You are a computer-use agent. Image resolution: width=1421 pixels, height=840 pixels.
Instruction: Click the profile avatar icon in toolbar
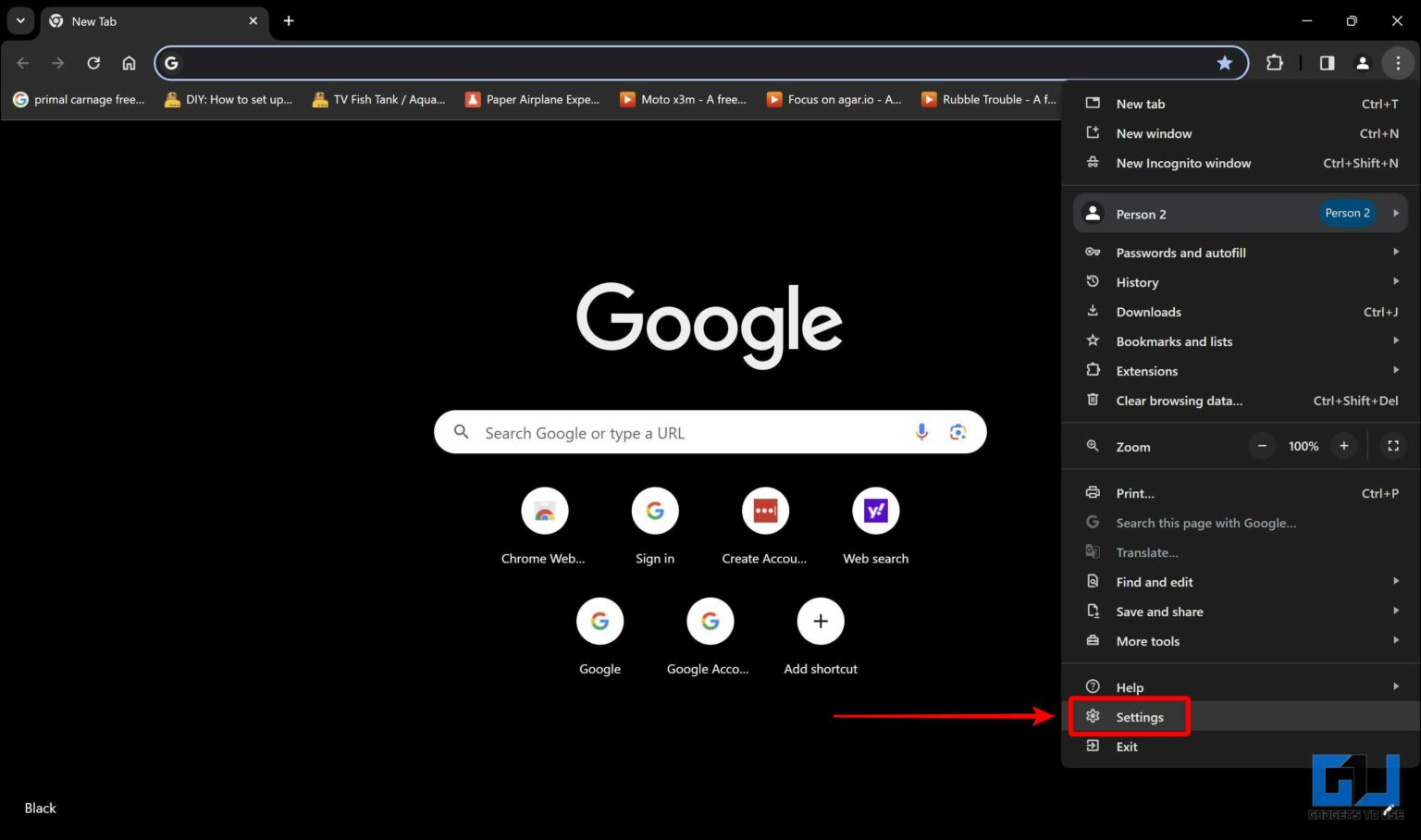(1362, 63)
